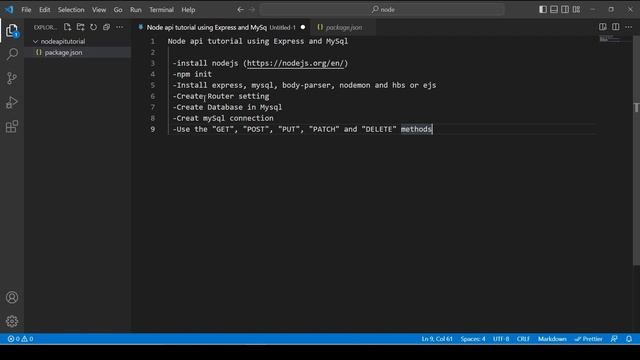Change indentation via Spaces: 4

(x=473, y=339)
